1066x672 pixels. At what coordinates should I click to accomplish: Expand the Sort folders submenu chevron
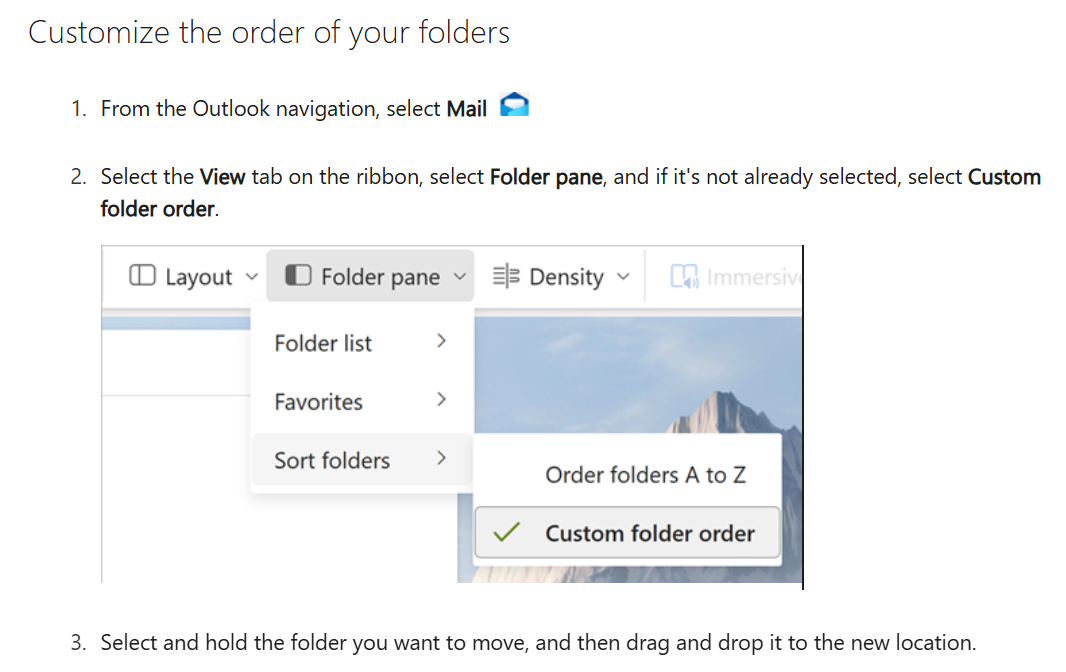click(x=441, y=458)
